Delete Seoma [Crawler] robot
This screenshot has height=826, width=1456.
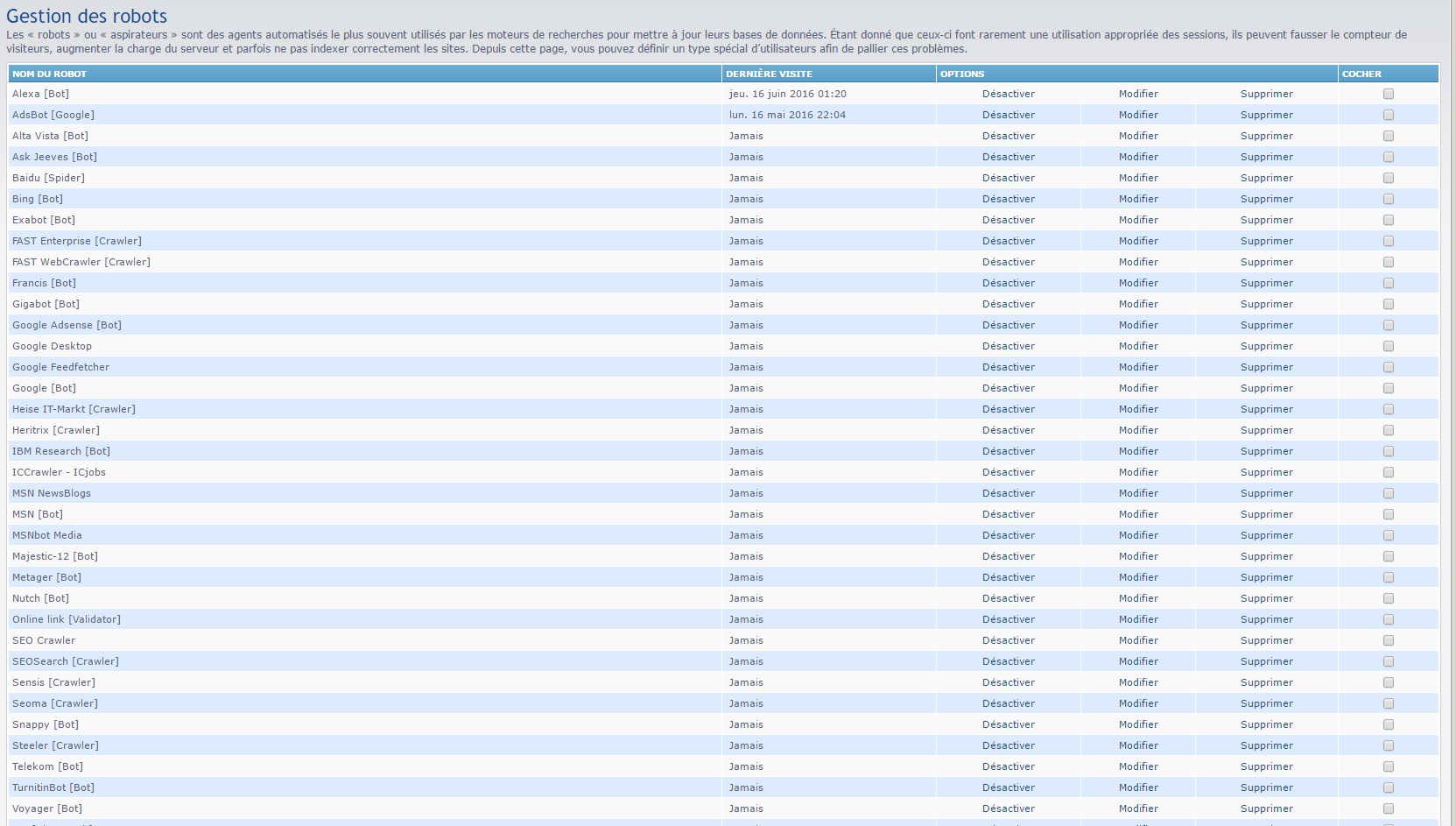1267,703
